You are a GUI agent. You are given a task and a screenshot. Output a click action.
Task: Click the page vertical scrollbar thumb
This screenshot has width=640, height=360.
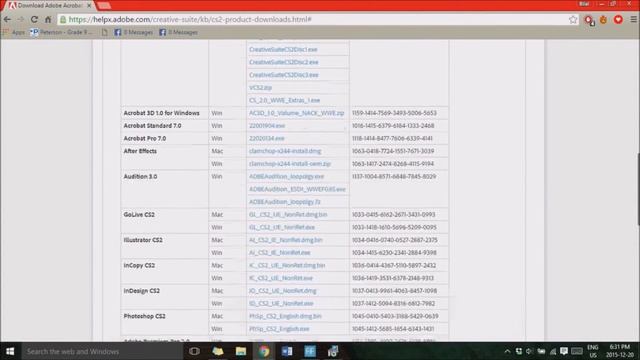click(638, 189)
